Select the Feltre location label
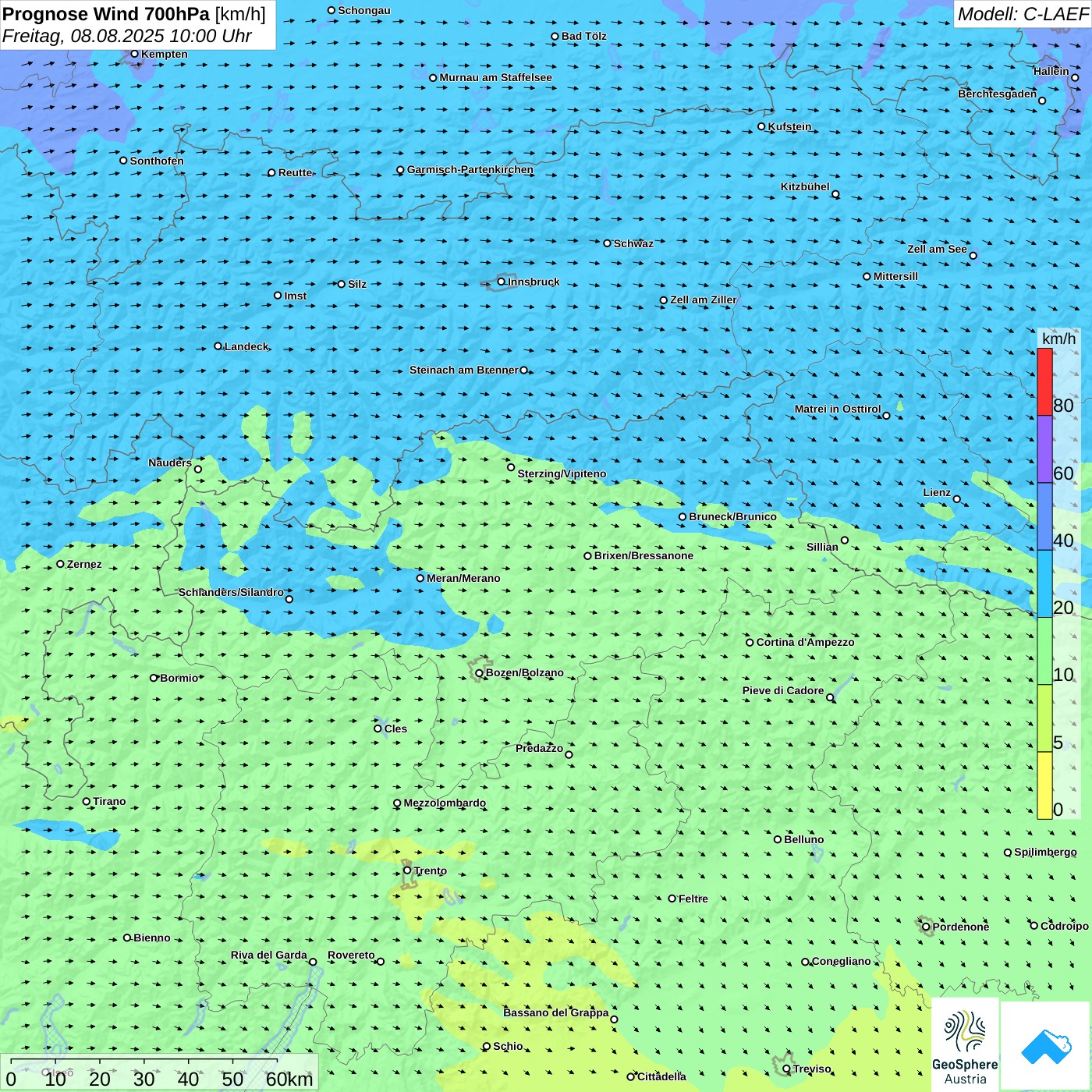 pyautogui.click(x=693, y=899)
